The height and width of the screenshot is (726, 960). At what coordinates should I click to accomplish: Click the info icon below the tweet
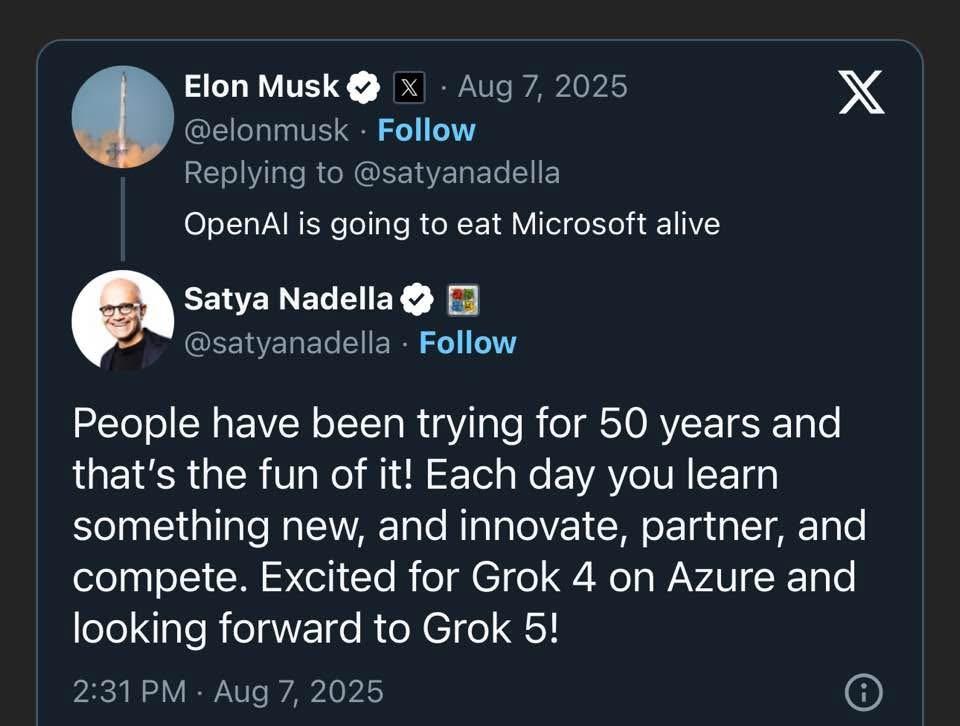click(863, 691)
